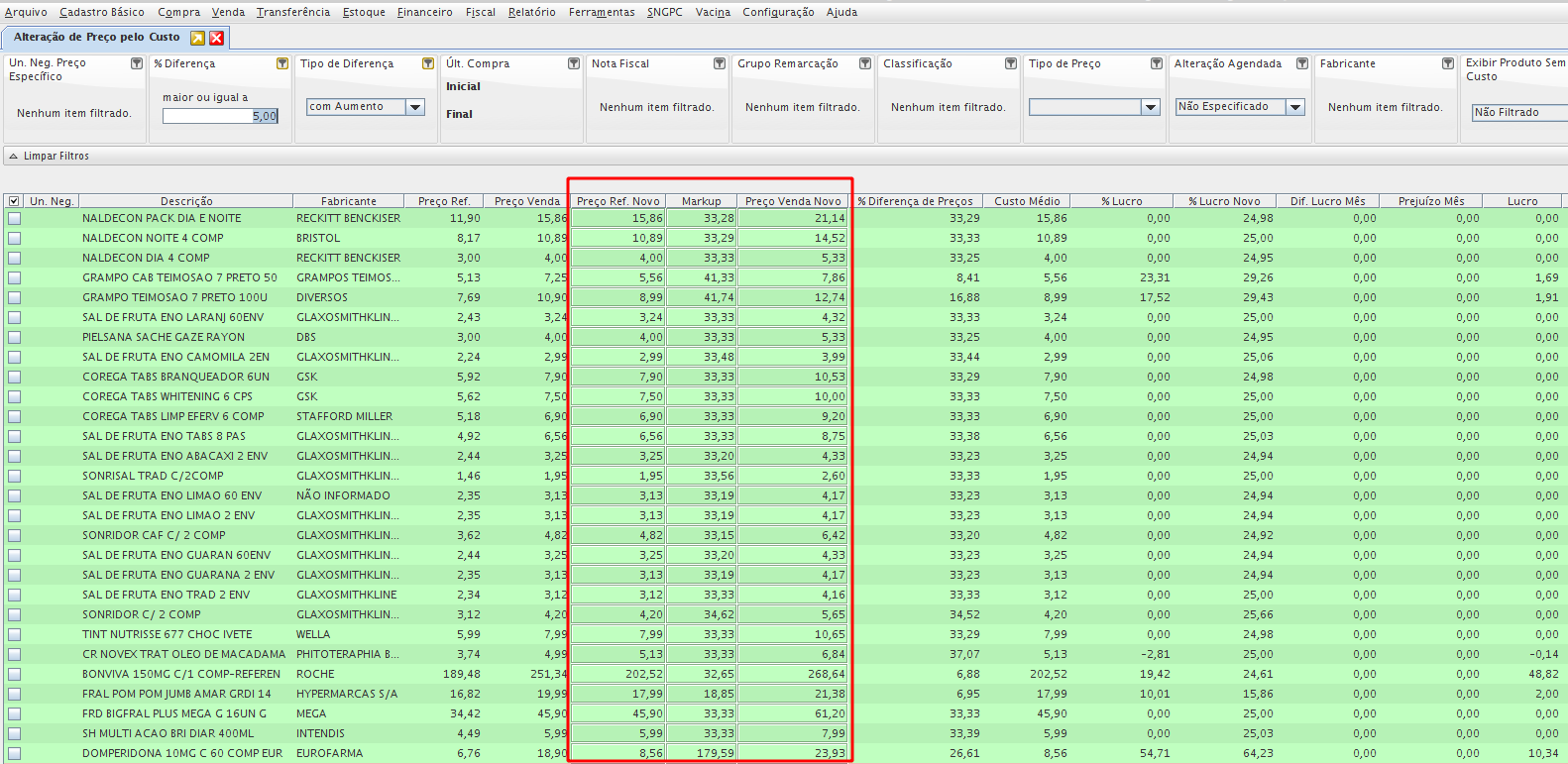Click the Inicial date label in Últ. Compra
This screenshot has width=1568, height=764.
(x=463, y=86)
